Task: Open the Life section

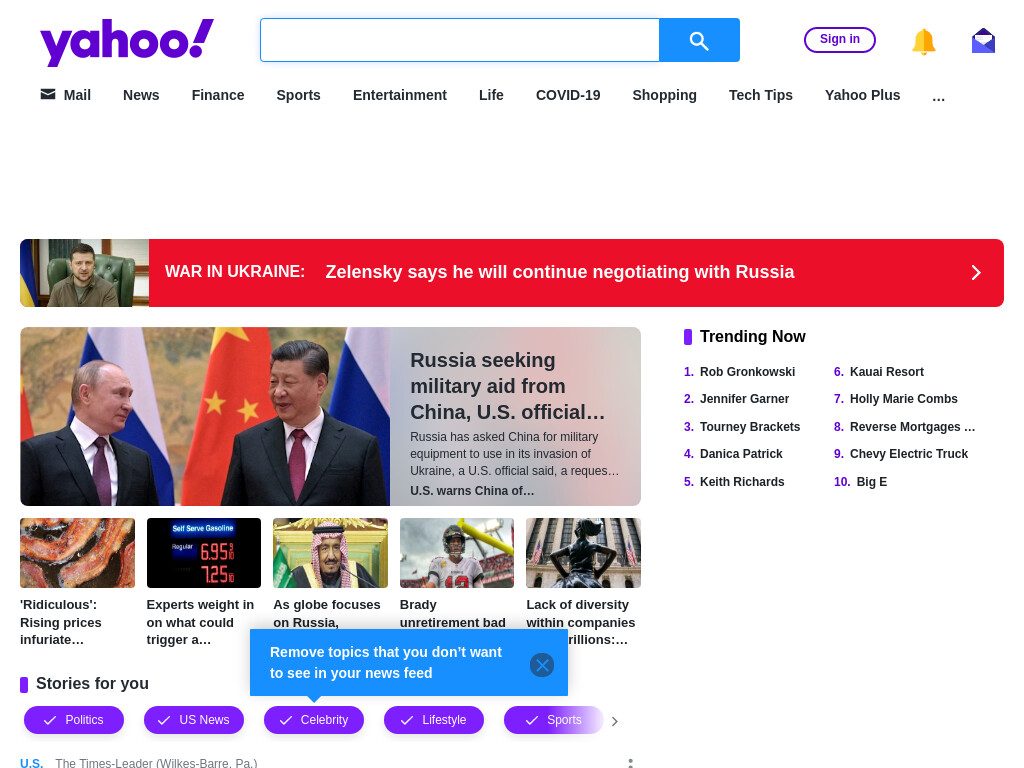Action: point(491,95)
